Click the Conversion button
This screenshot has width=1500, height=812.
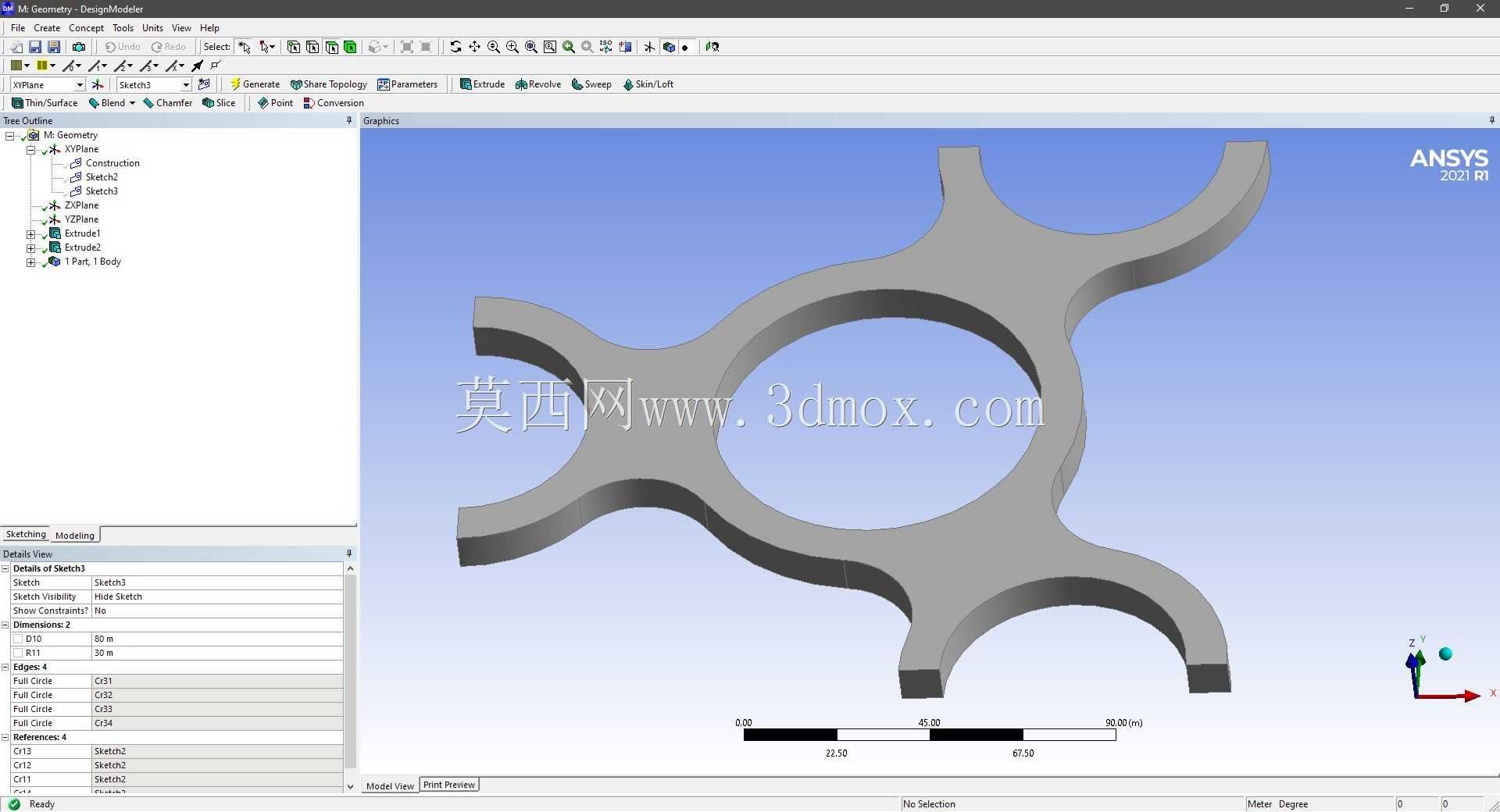(x=334, y=103)
